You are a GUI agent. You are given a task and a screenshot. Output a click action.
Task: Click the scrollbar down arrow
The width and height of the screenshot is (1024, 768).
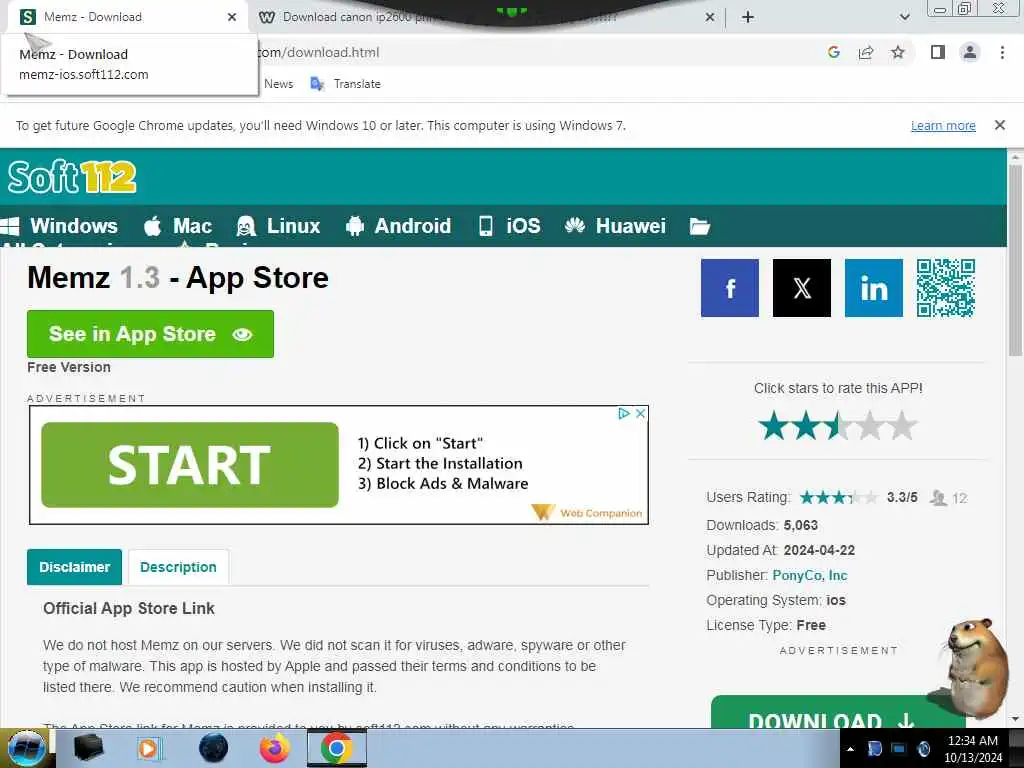1015,719
